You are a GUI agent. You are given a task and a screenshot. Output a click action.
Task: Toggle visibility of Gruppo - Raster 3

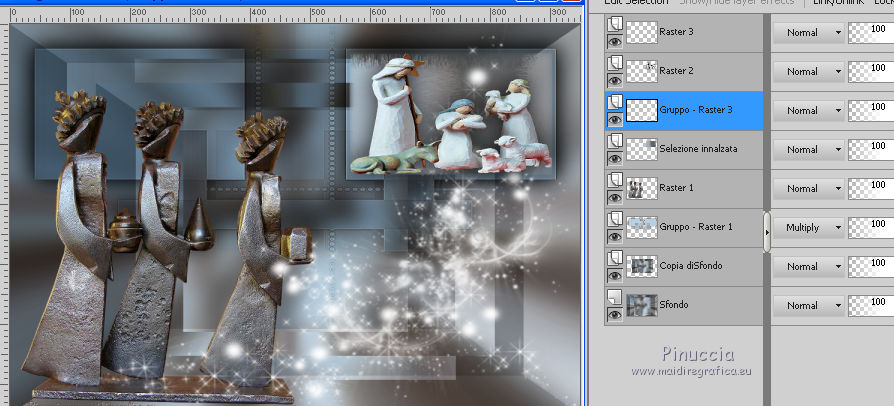(x=615, y=119)
